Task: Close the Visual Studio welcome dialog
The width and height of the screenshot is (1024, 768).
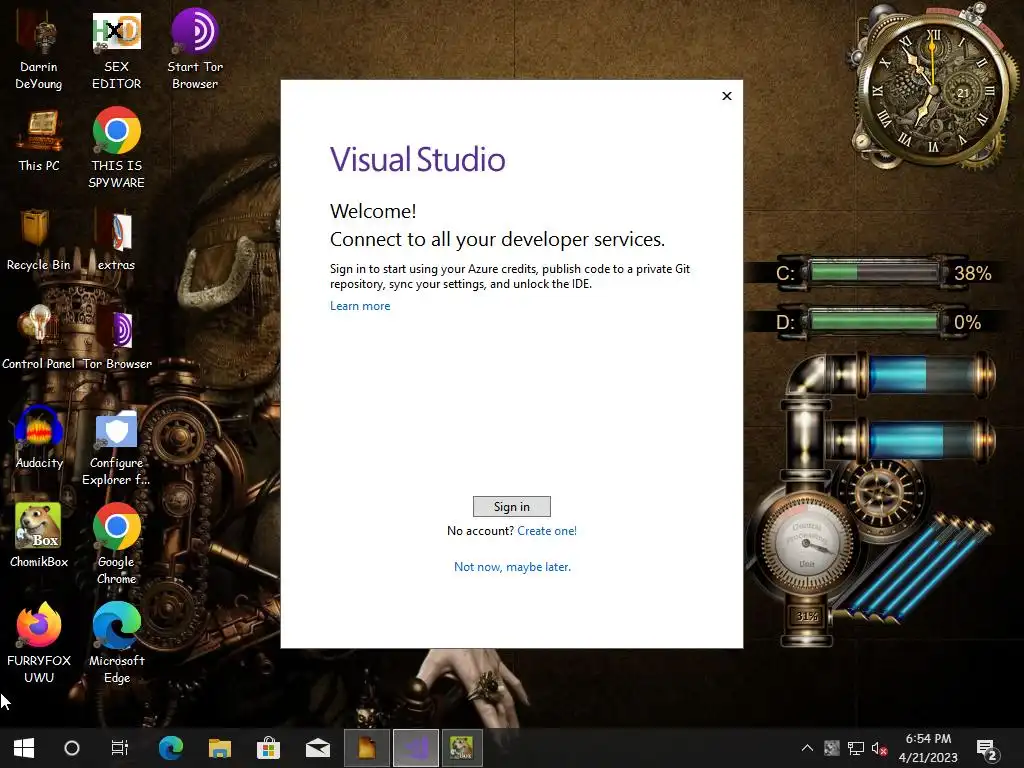Action: pyautogui.click(x=727, y=96)
